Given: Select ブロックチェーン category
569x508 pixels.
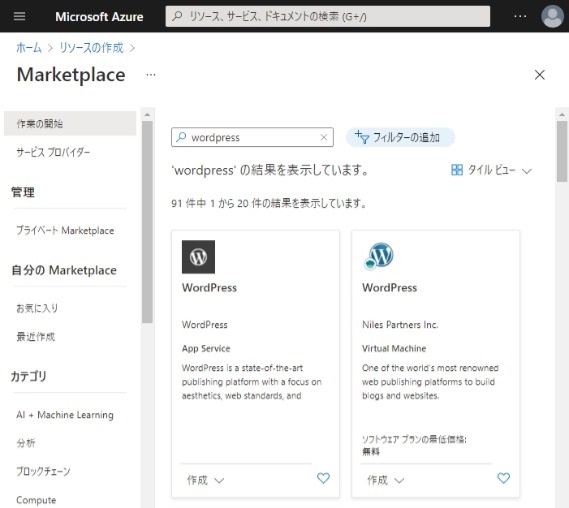Looking at the screenshot, I should (43, 471).
